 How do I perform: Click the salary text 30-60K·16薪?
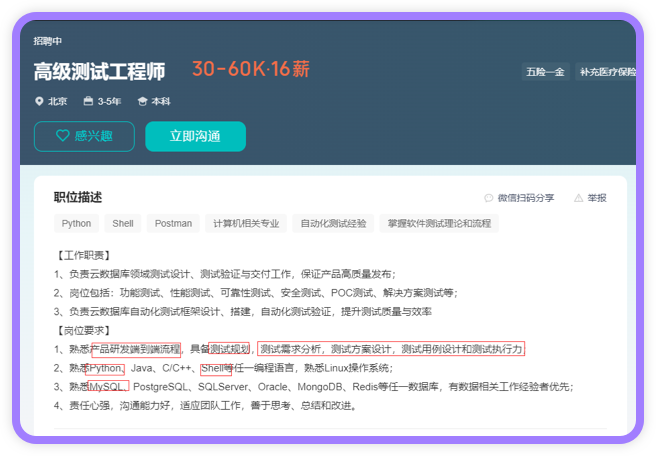251,69
